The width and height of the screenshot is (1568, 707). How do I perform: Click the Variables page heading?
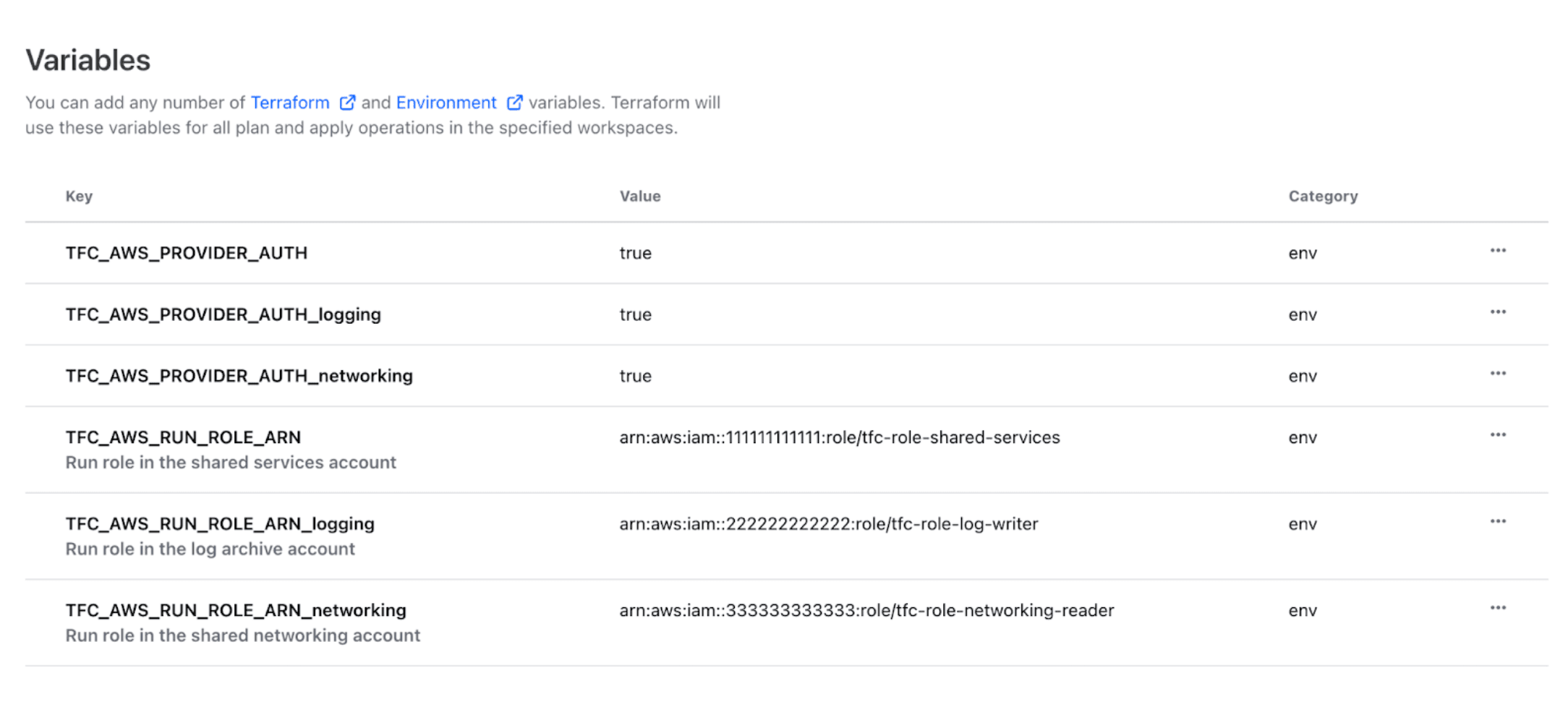pyautogui.click(x=88, y=60)
